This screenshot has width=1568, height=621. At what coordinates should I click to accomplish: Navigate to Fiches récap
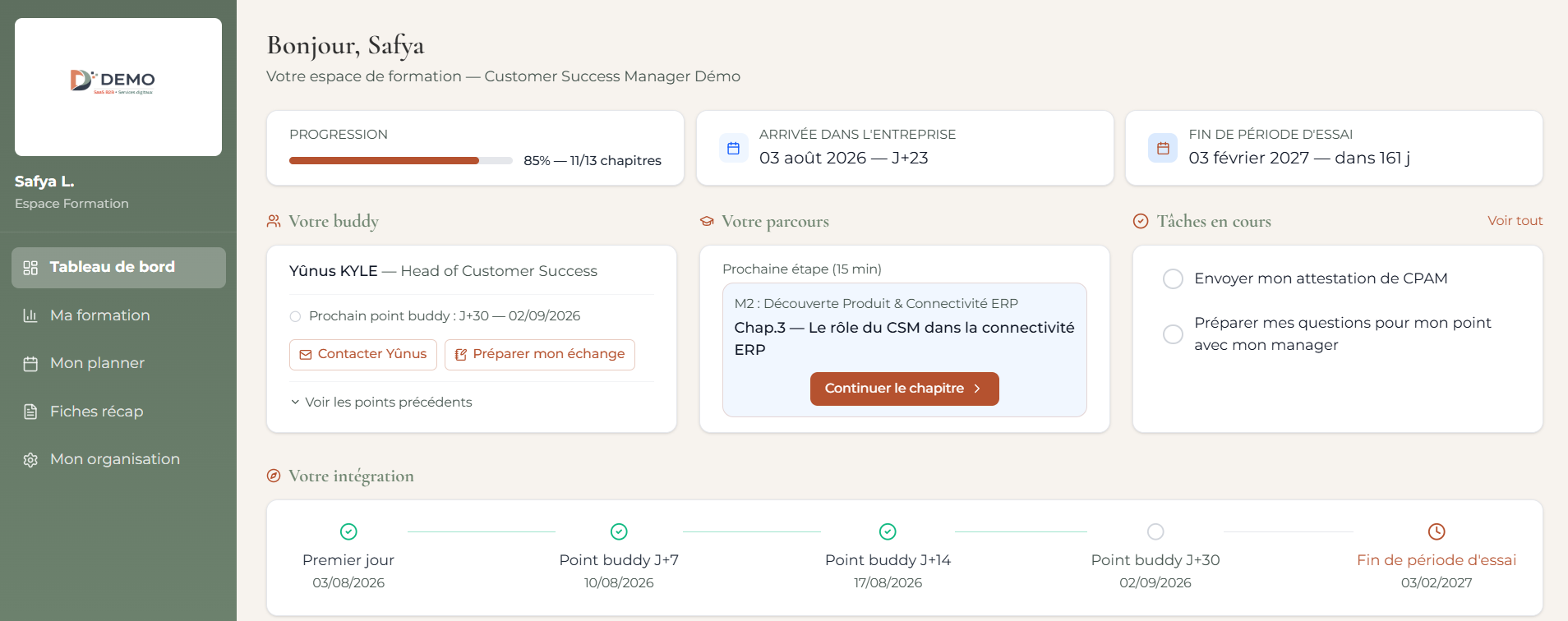coord(118,412)
